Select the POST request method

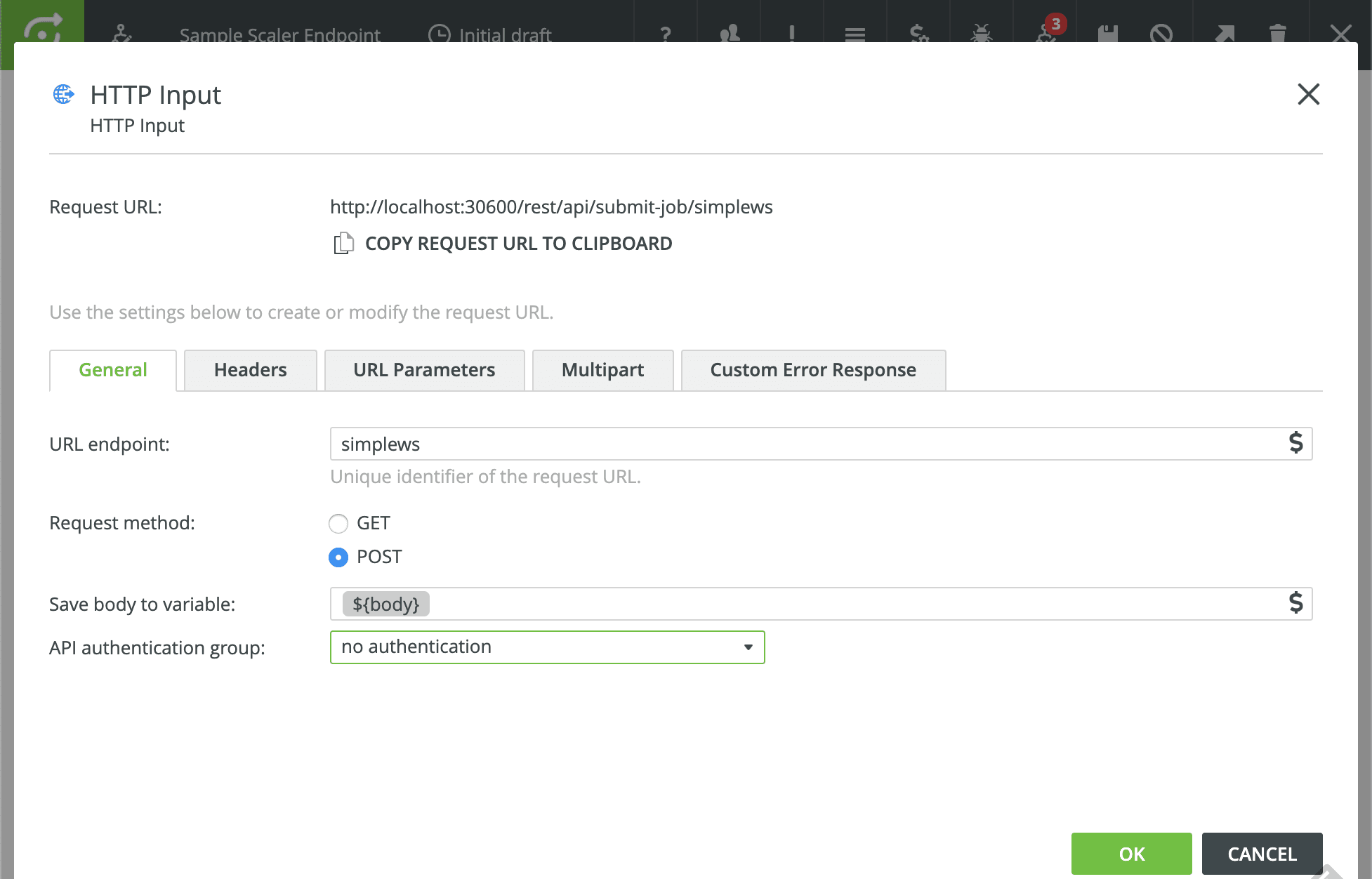click(x=338, y=557)
